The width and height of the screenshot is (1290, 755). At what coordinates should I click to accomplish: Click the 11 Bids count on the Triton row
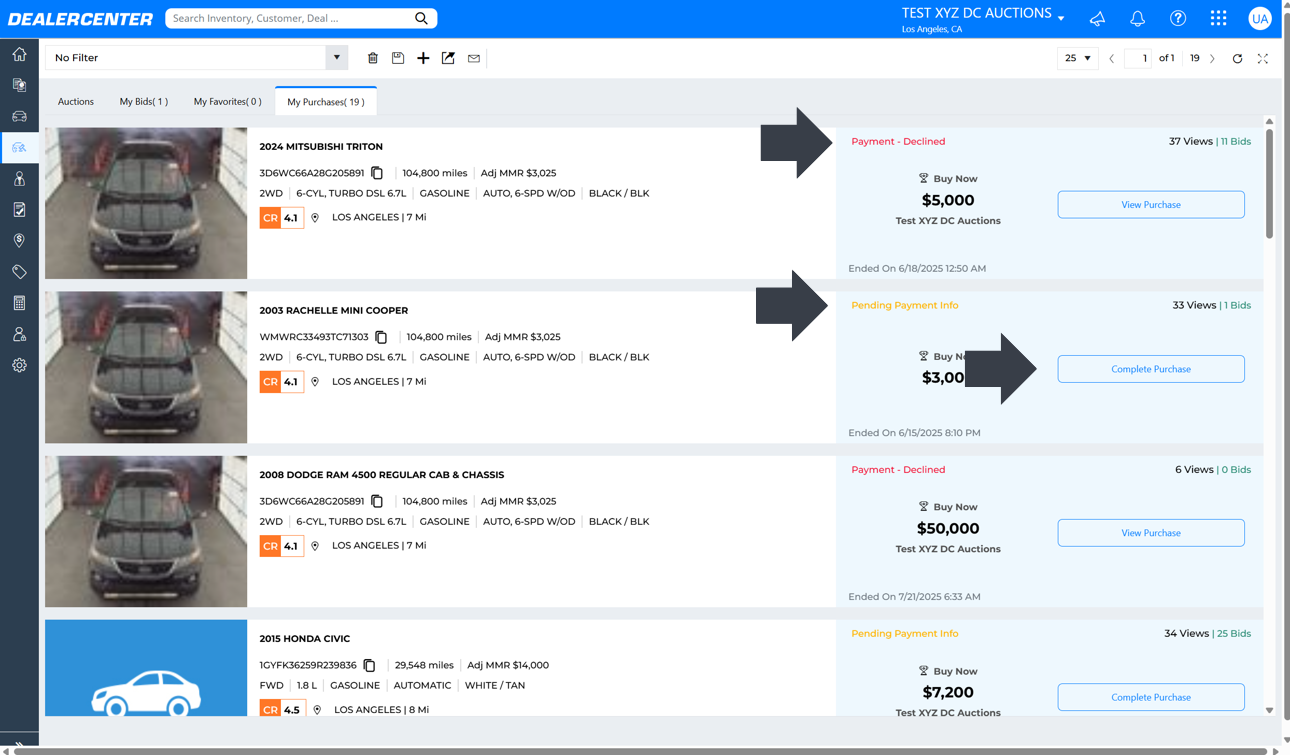pyautogui.click(x=1236, y=141)
